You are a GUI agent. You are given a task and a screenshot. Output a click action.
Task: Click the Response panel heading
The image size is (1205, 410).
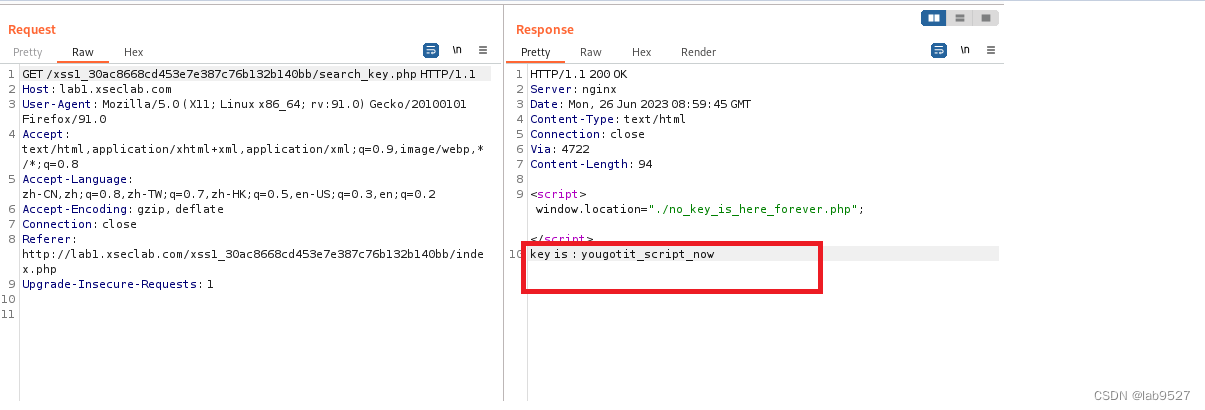pyautogui.click(x=545, y=30)
